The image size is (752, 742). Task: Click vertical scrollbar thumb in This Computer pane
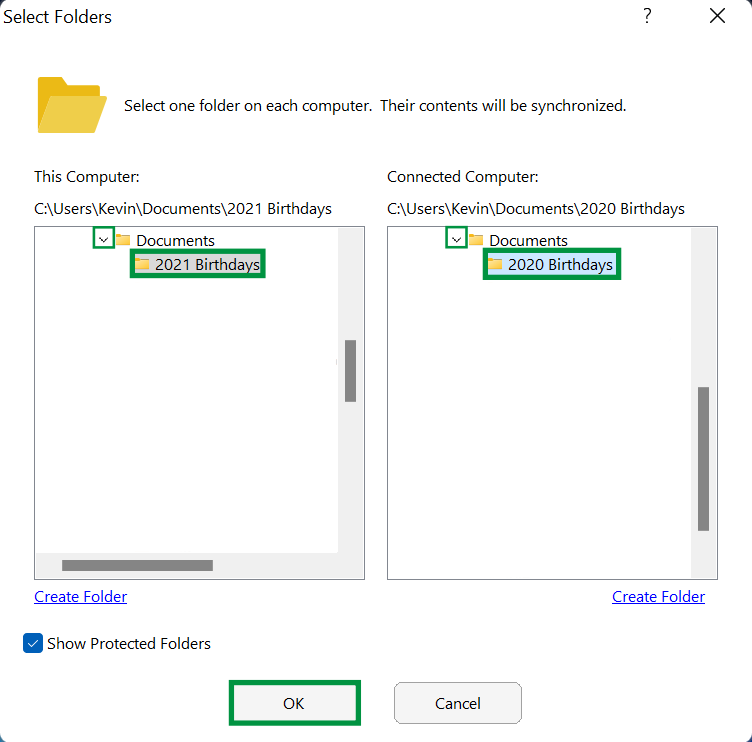coord(350,371)
